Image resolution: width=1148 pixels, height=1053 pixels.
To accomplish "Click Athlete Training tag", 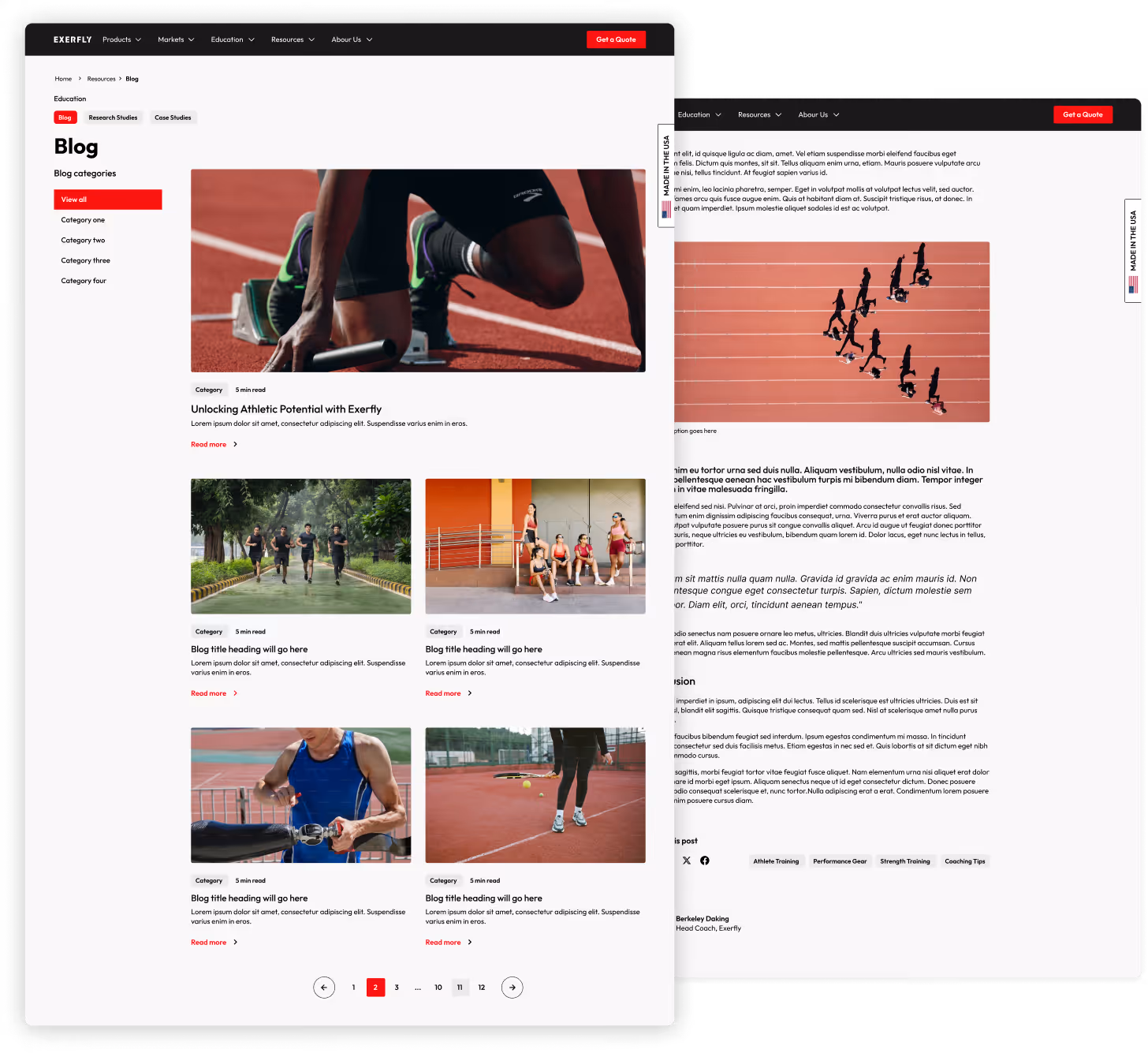I will coord(776,861).
